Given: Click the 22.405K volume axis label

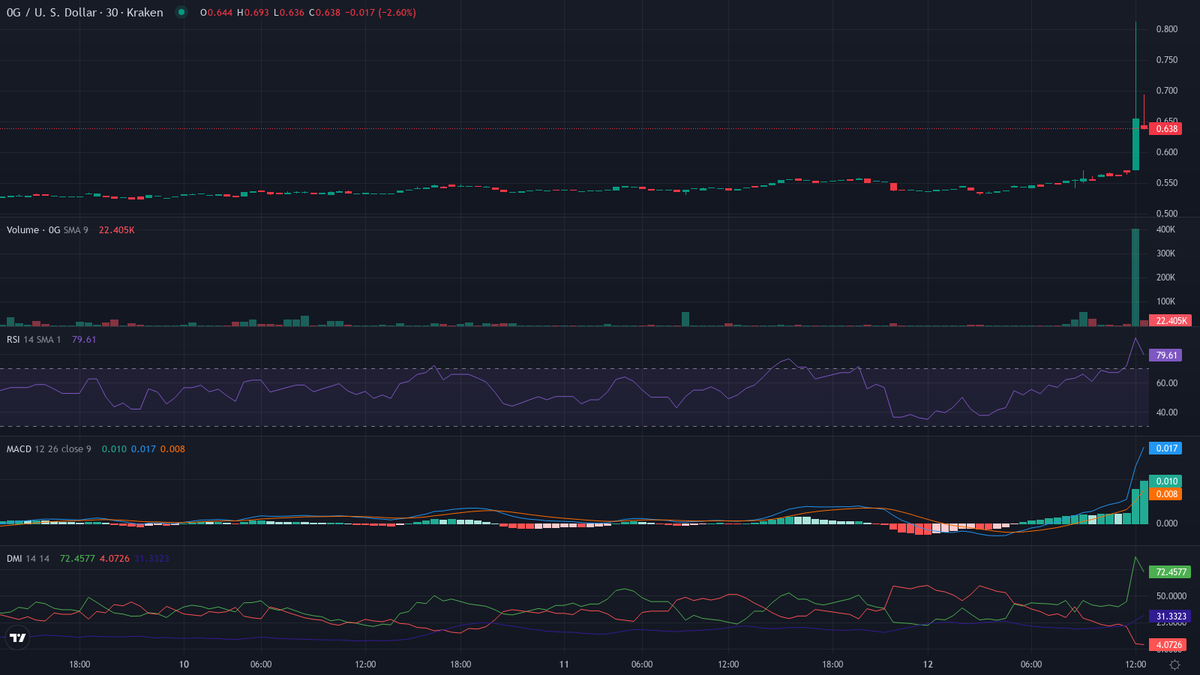Looking at the screenshot, I should (1171, 320).
